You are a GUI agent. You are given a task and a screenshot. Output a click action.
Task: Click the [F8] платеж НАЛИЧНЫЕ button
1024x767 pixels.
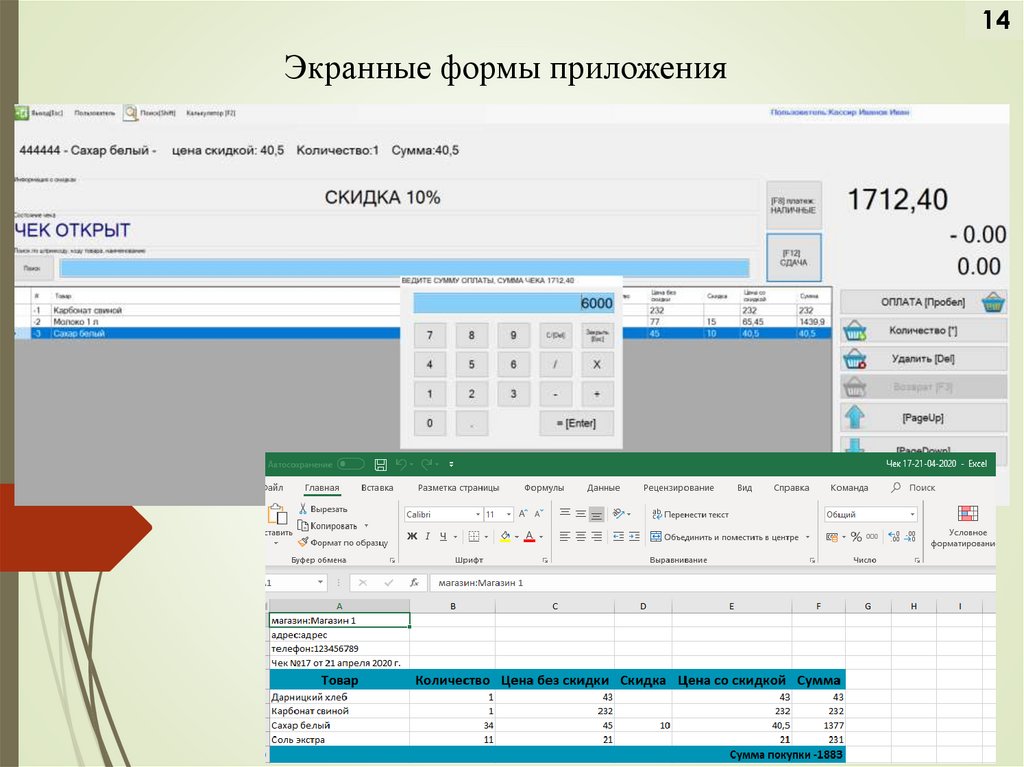tap(793, 206)
